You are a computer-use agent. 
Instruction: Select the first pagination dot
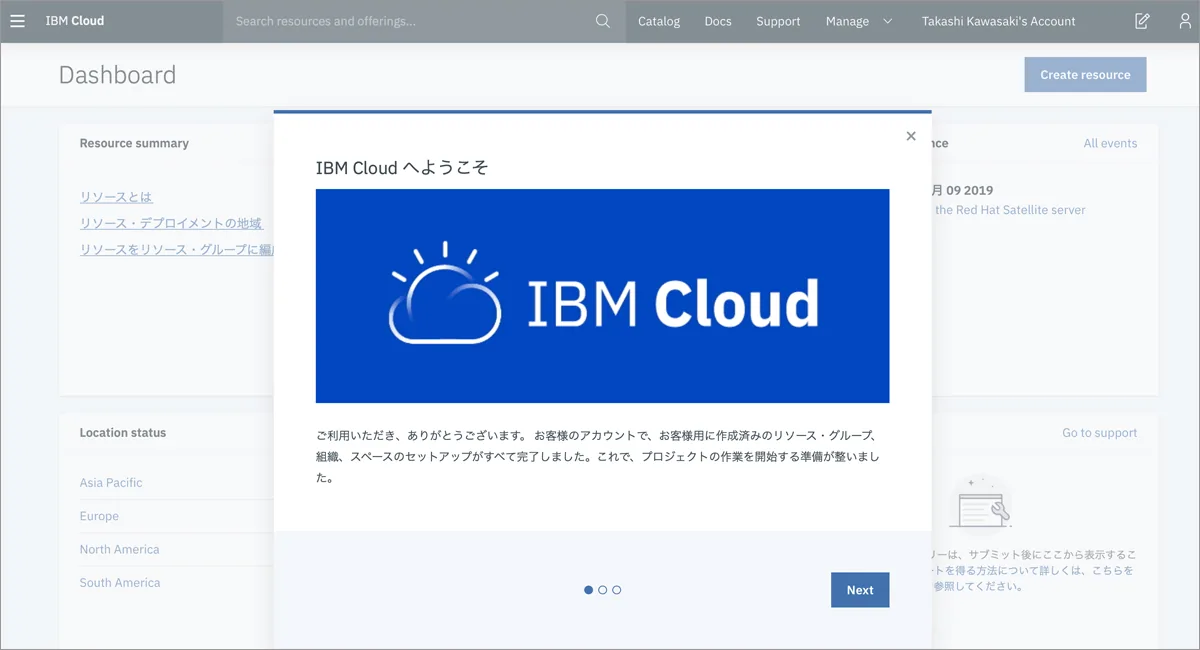pos(589,590)
